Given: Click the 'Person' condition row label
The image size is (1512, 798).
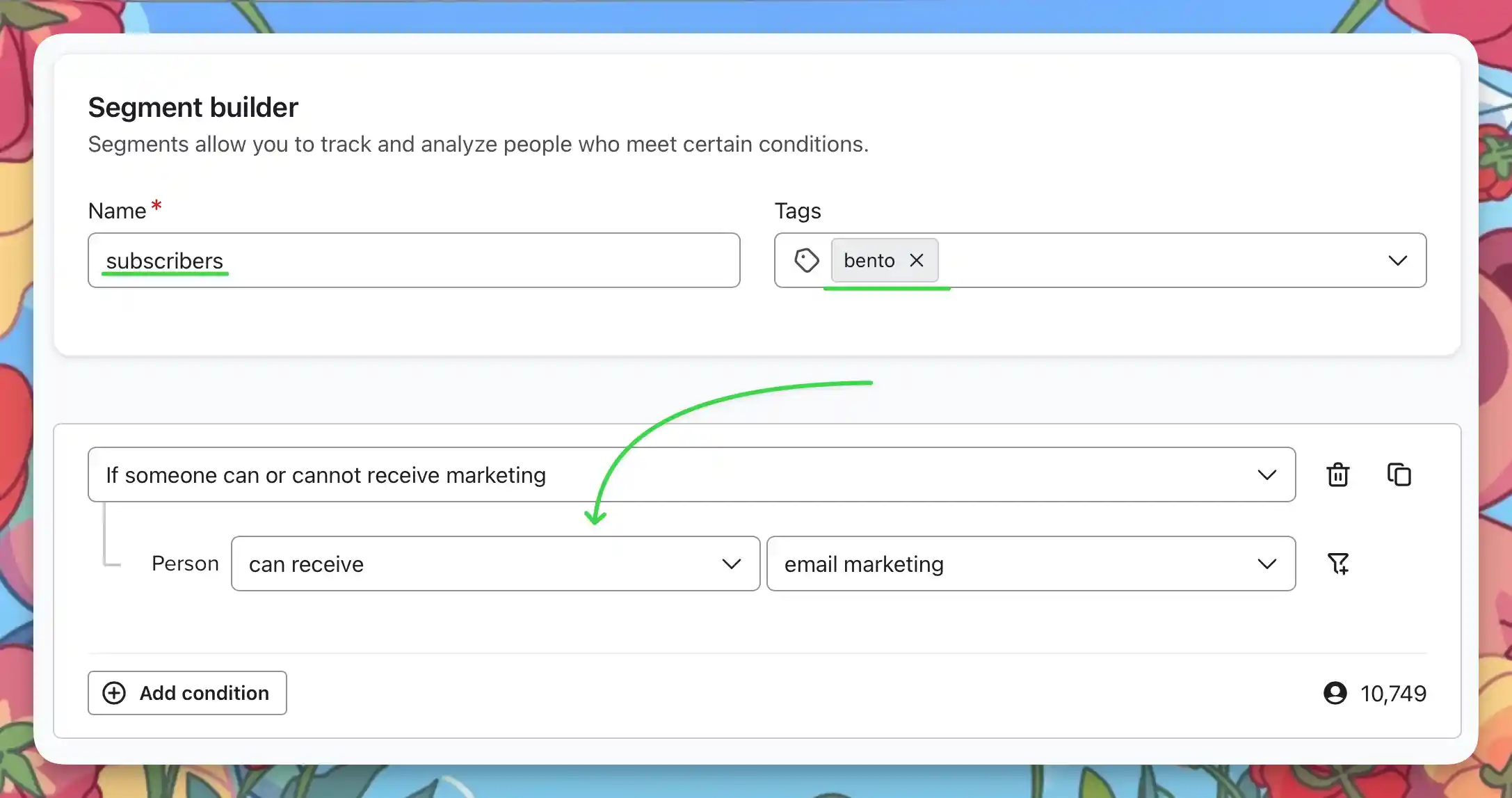Looking at the screenshot, I should click(x=184, y=564).
